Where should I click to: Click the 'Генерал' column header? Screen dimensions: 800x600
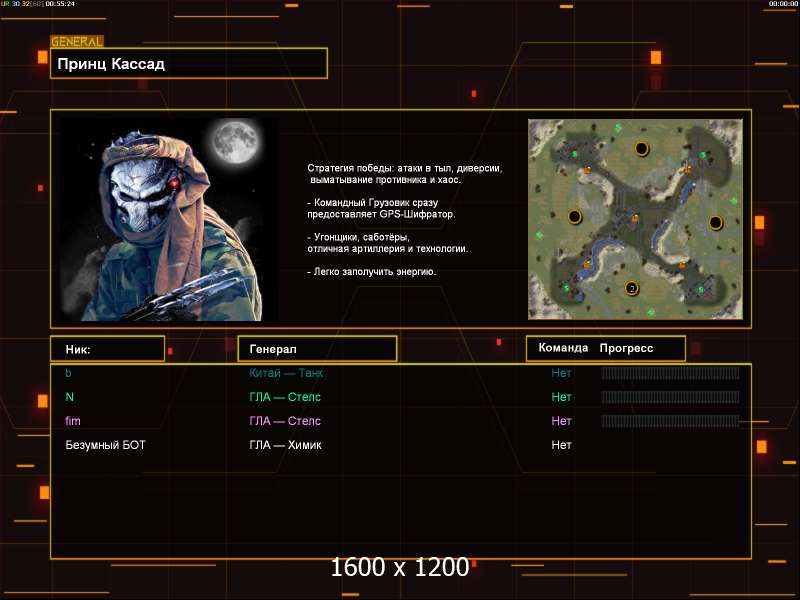point(317,349)
